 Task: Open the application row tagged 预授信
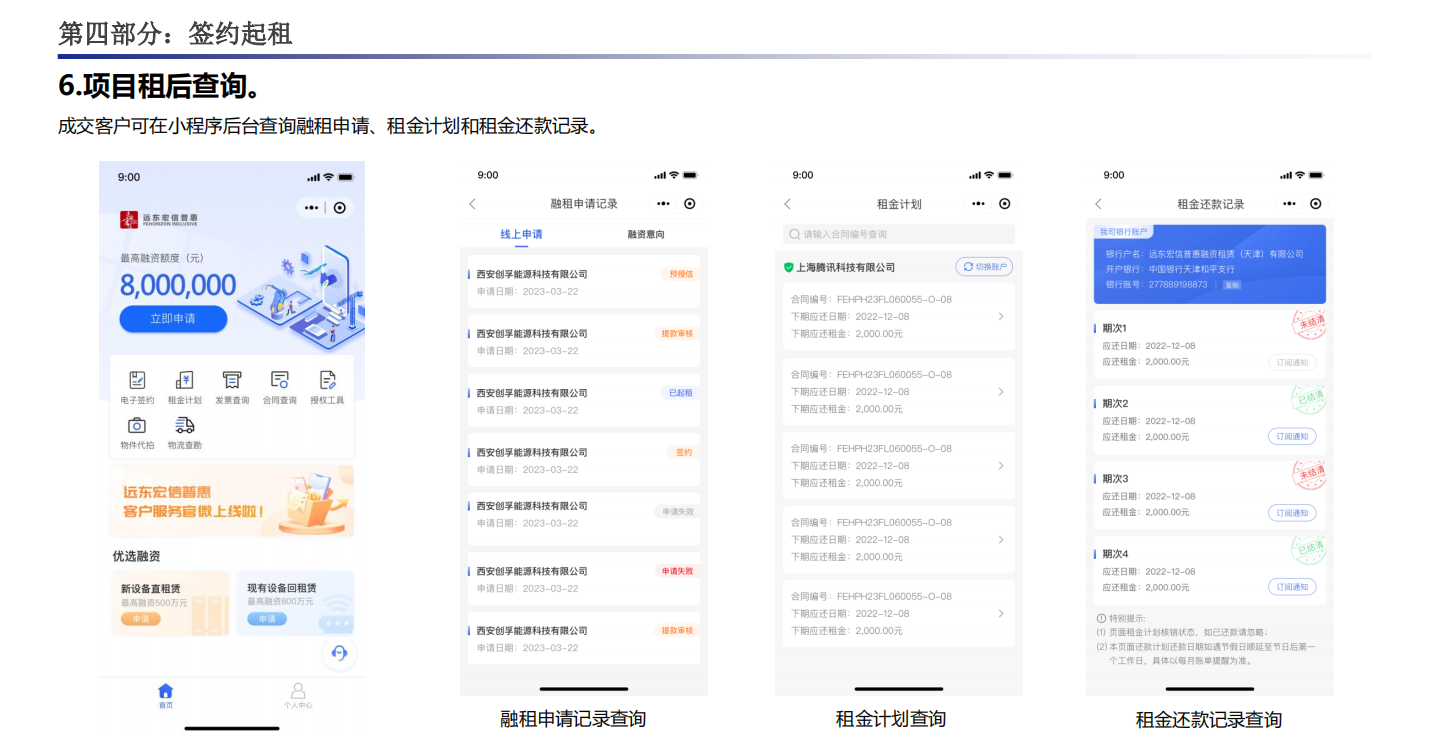584,282
